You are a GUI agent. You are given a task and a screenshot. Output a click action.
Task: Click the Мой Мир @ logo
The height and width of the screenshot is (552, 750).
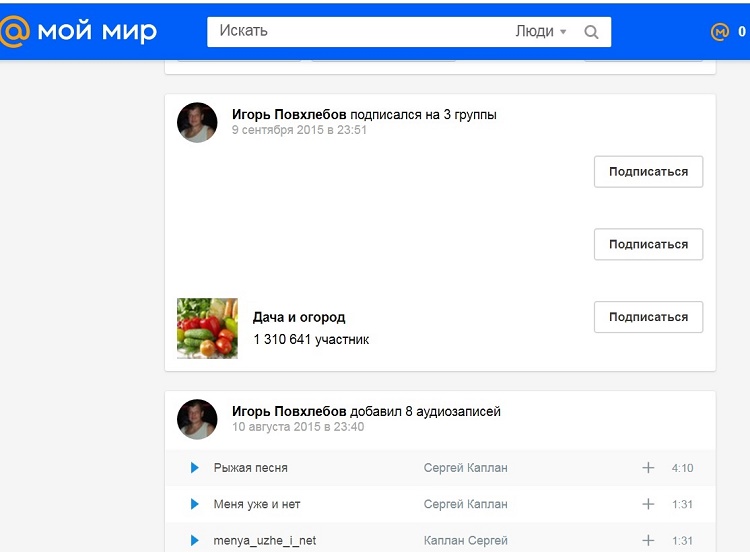click(x=78, y=31)
